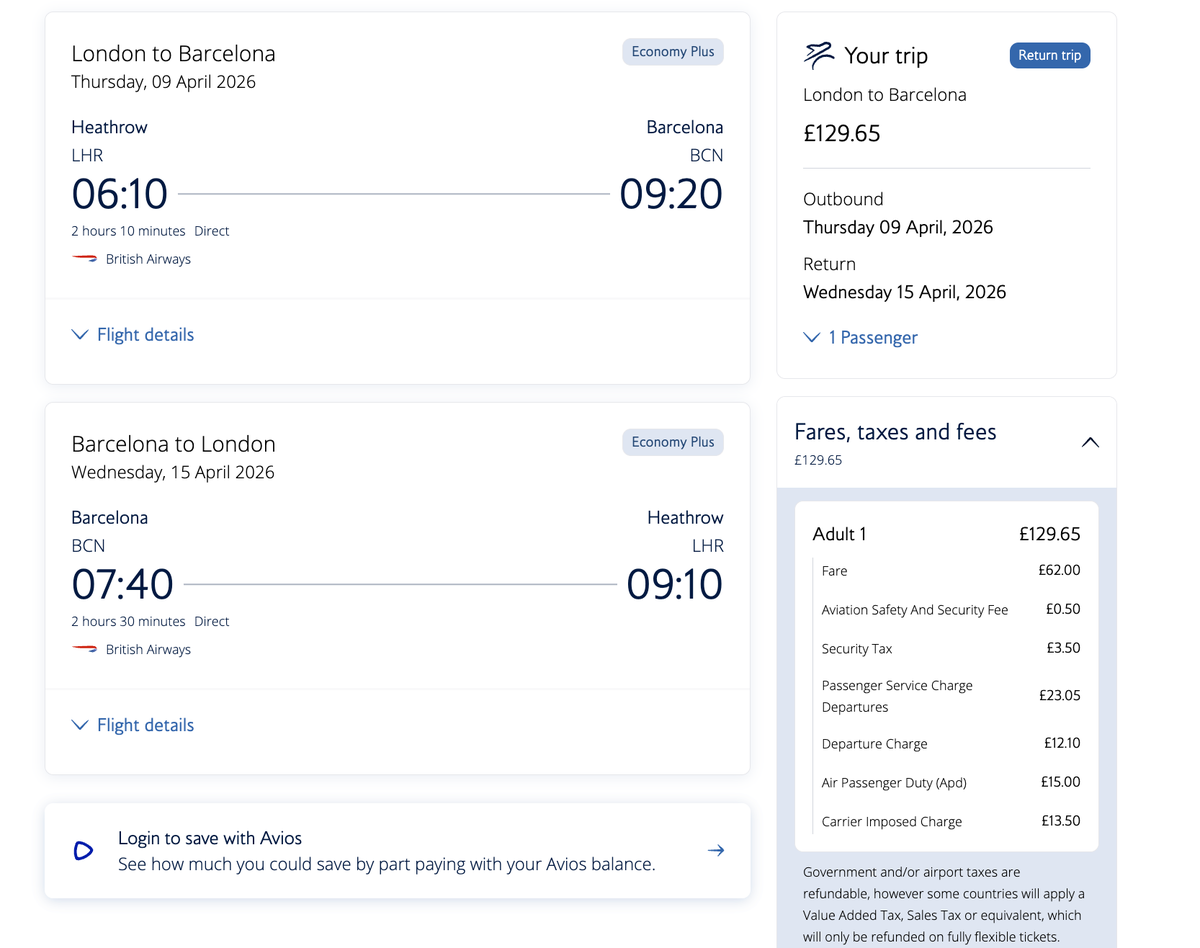Click the arrow on the Avios savings banner
Screen dimensions: 1200x948
[x=716, y=850]
